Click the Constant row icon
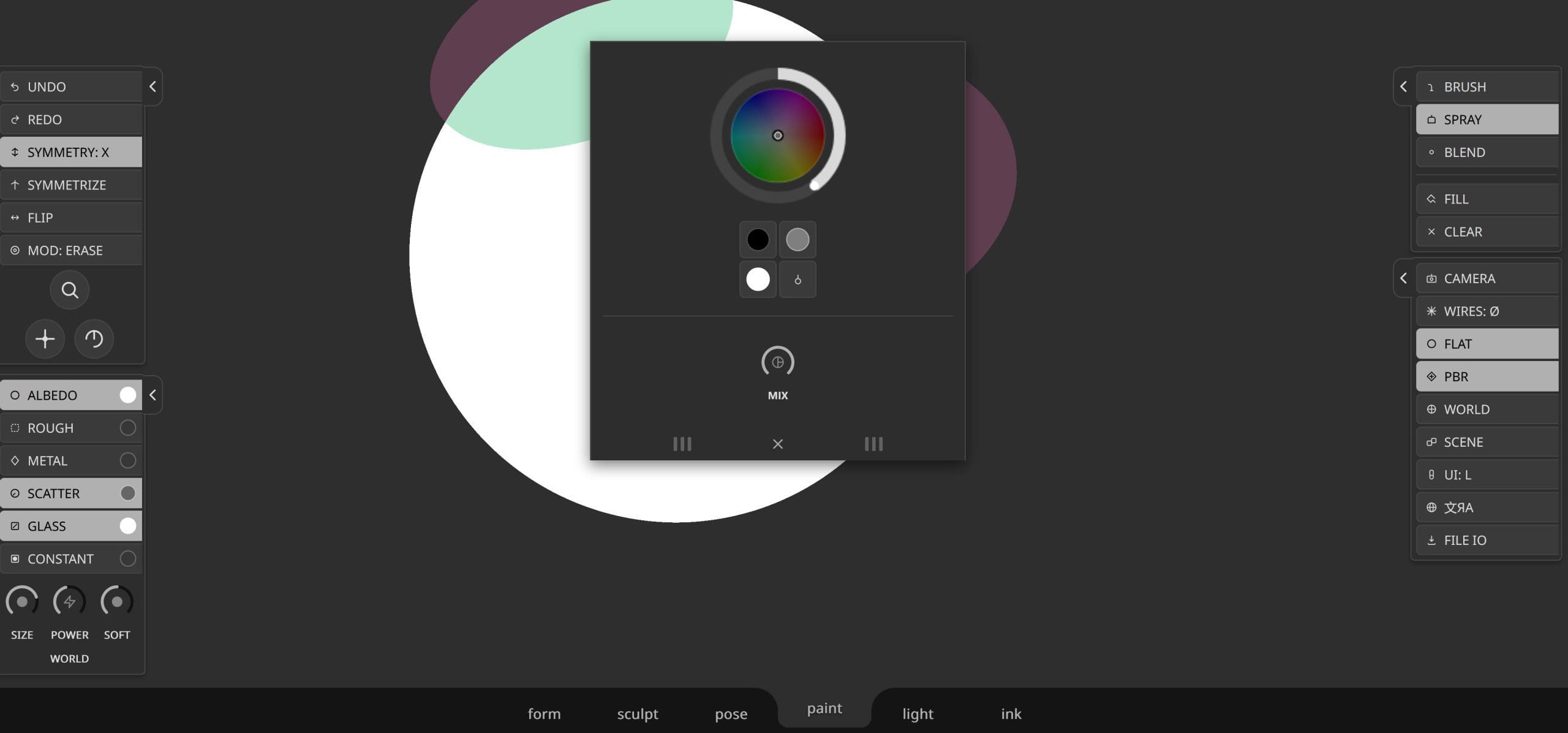The width and height of the screenshot is (1568, 733). 15,558
